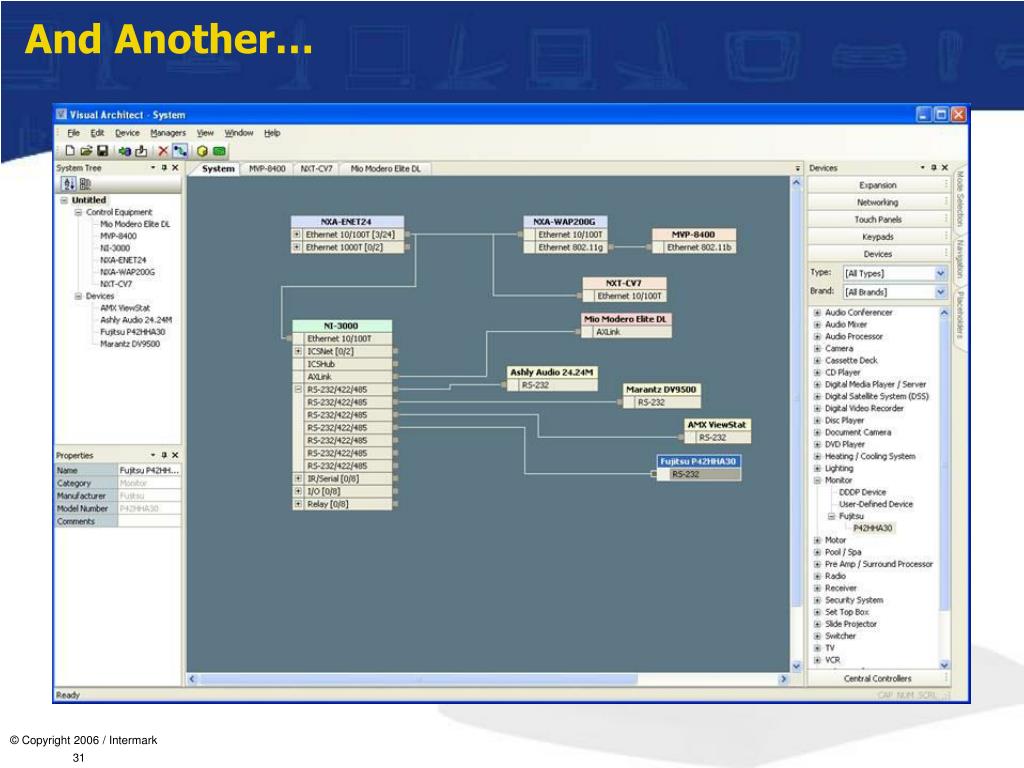Open the Networking device group
Screen dimensions: 1024x768
[x=878, y=202]
